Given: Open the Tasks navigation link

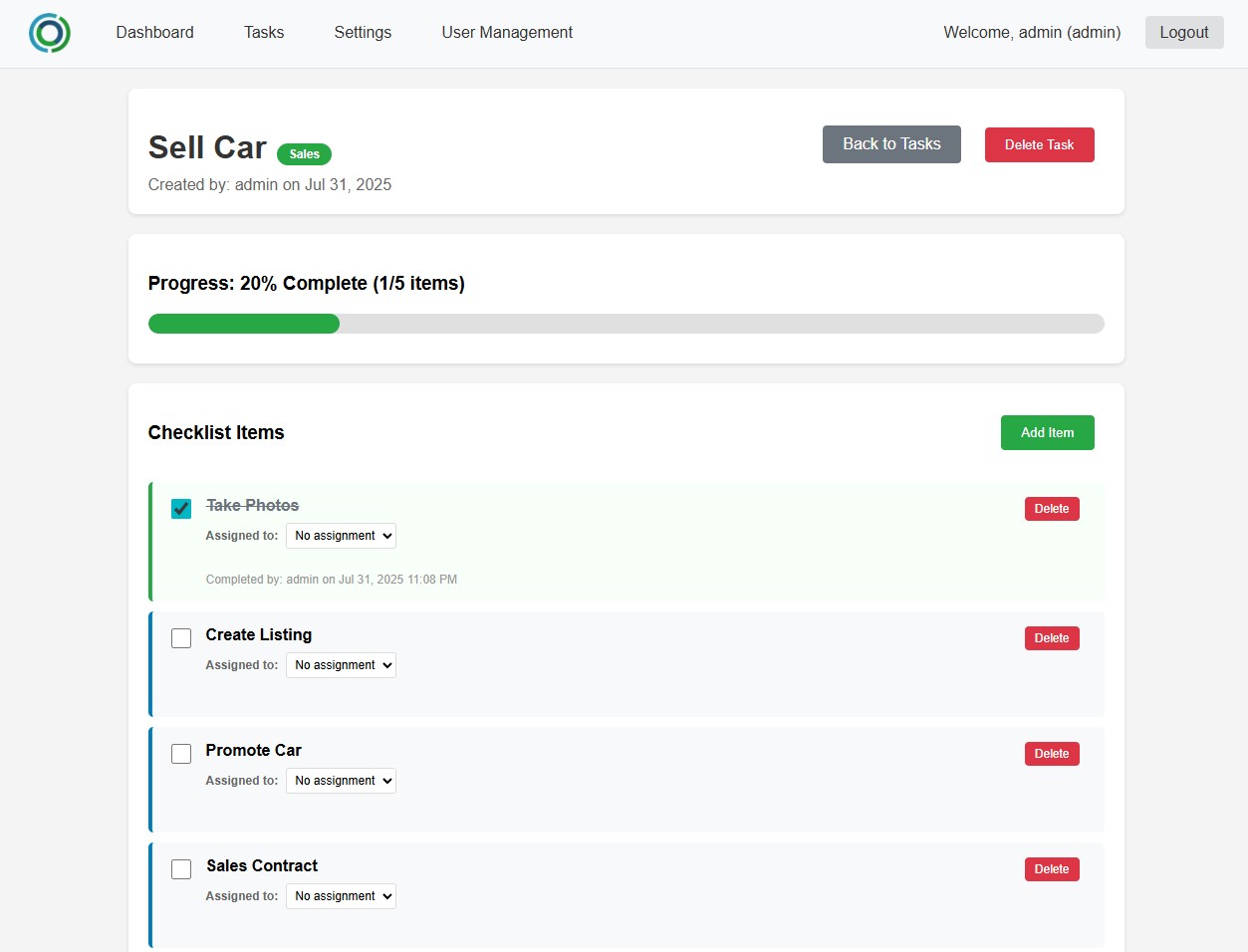Looking at the screenshot, I should [x=264, y=32].
